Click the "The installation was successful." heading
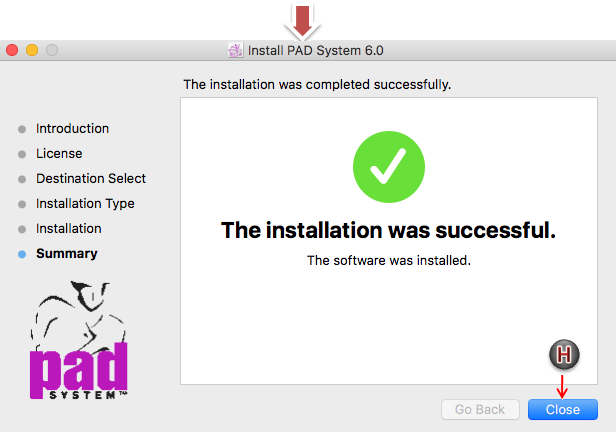616x432 pixels. click(x=388, y=231)
